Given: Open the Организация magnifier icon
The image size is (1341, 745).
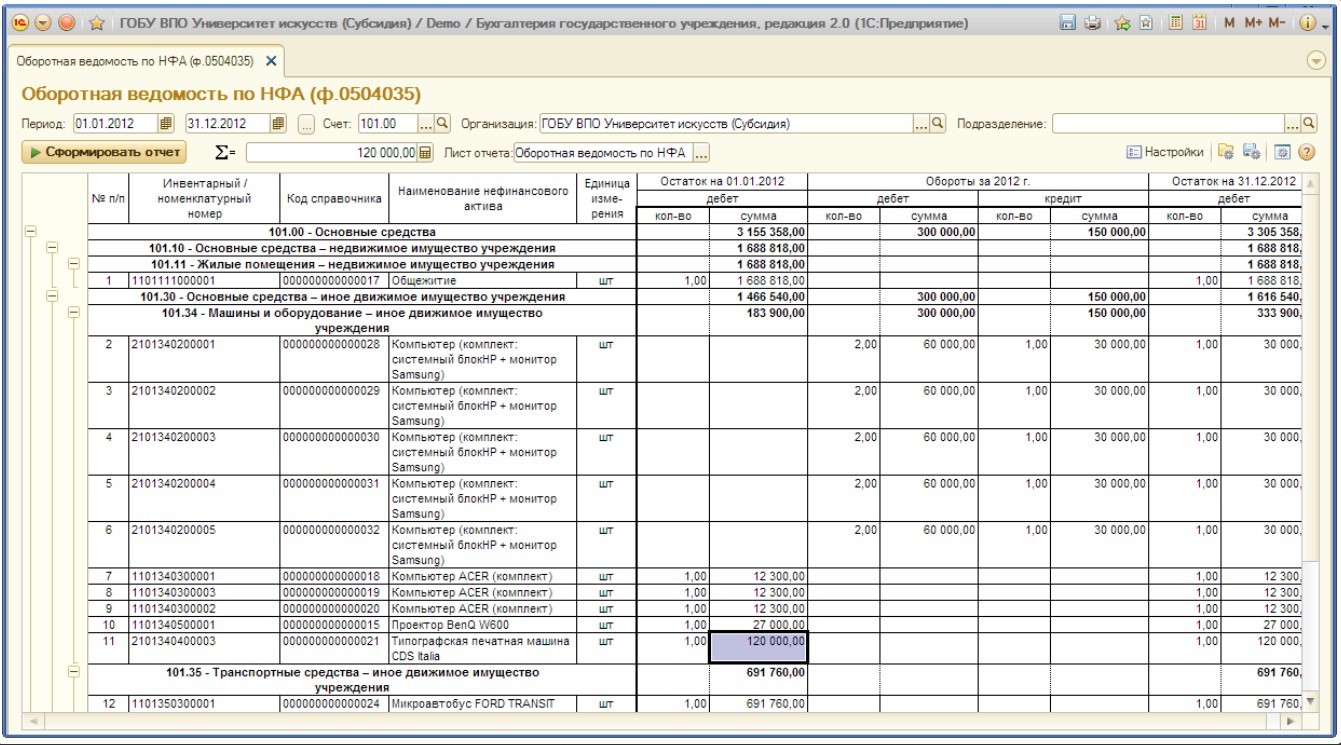Looking at the screenshot, I should 938,124.
